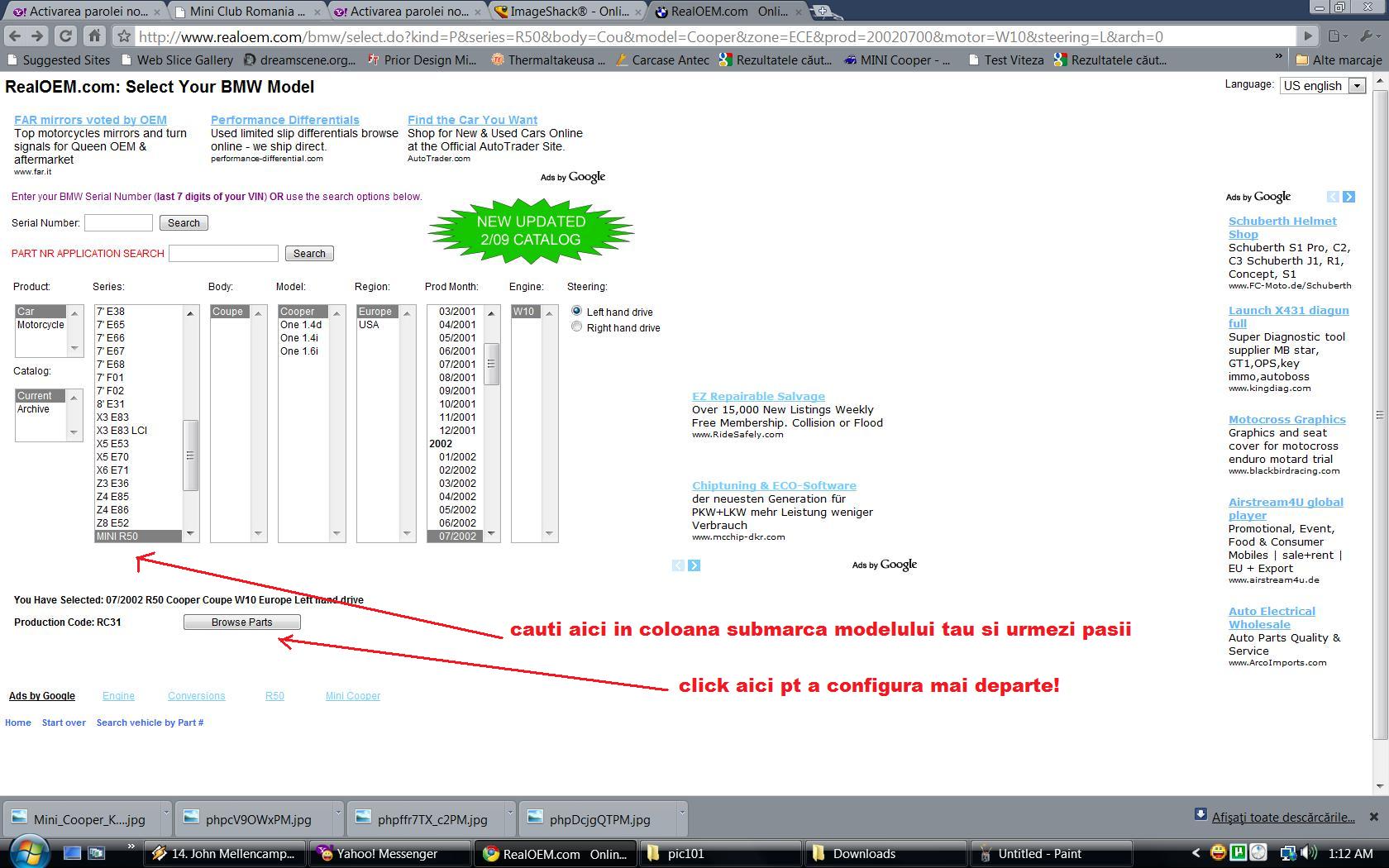The width and height of the screenshot is (1389, 868).
Task: Click Search next to Serial Number
Action: [184, 223]
